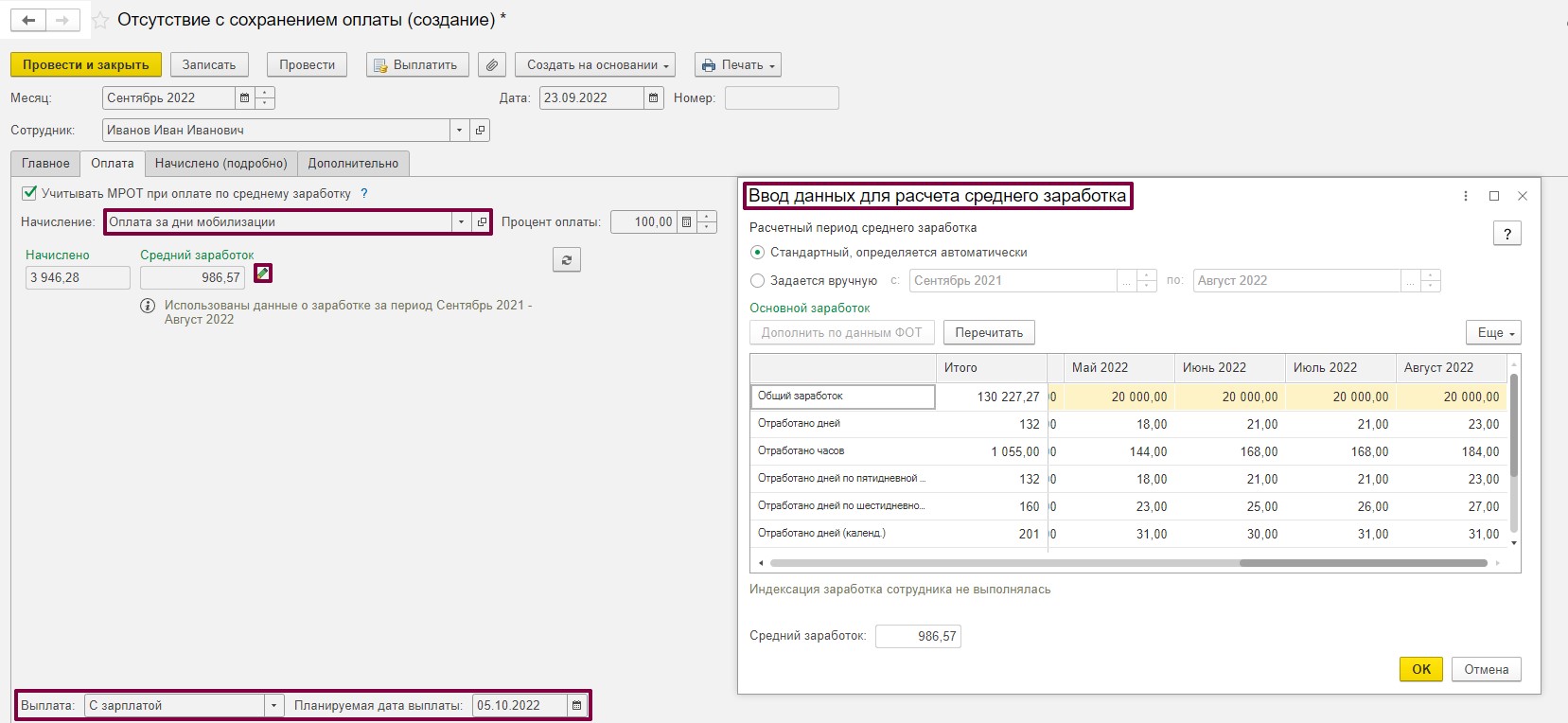Click Июнь 2022 общий заработок 20 000,00 cell
The width and height of the screenshot is (1568, 723).
pyautogui.click(x=1230, y=397)
